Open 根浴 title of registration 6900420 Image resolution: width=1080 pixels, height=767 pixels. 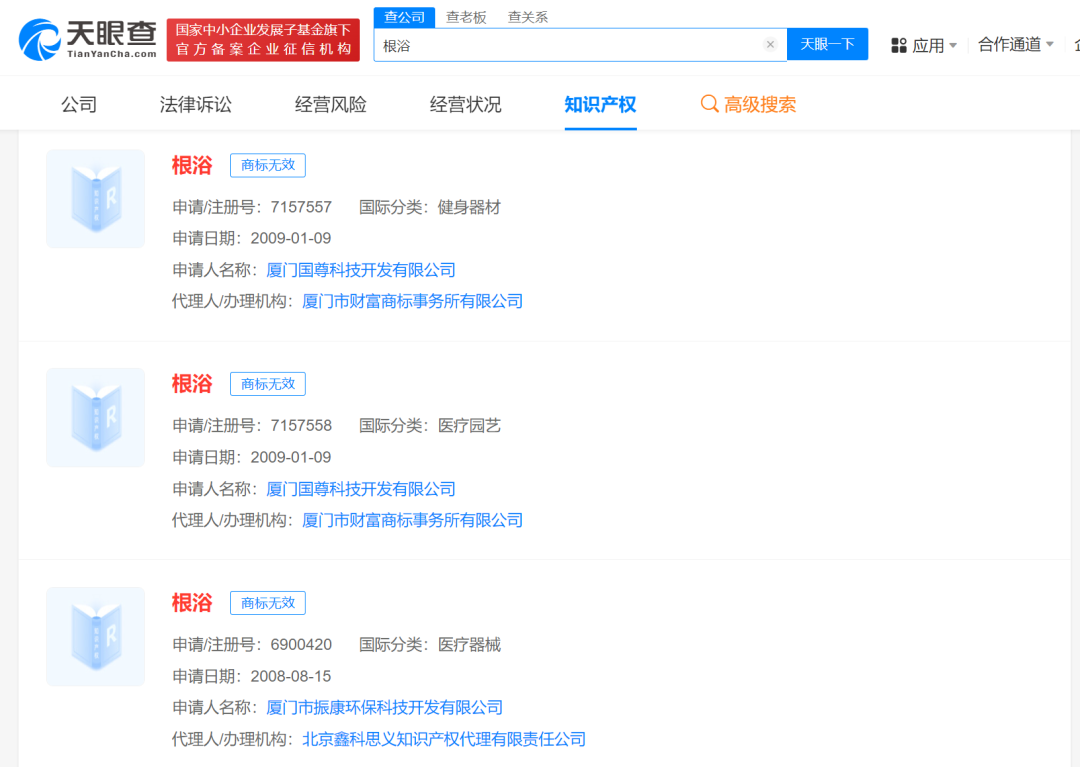click(x=192, y=603)
